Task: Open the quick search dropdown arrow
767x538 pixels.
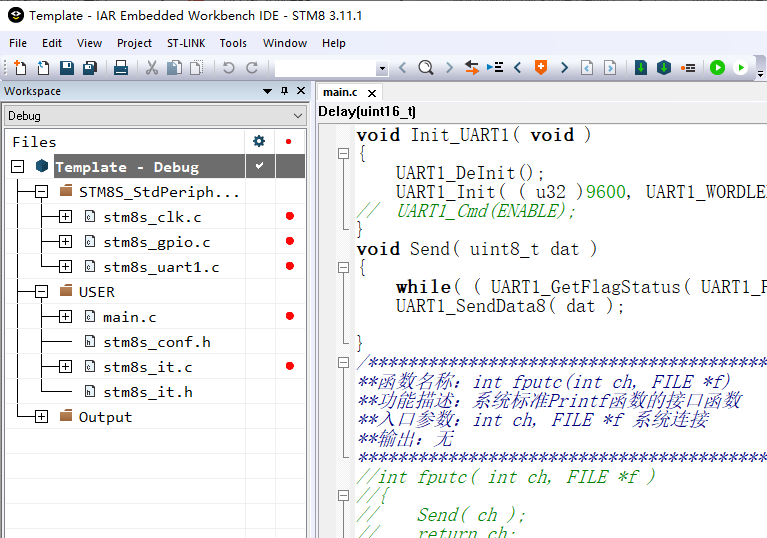Action: [382, 68]
